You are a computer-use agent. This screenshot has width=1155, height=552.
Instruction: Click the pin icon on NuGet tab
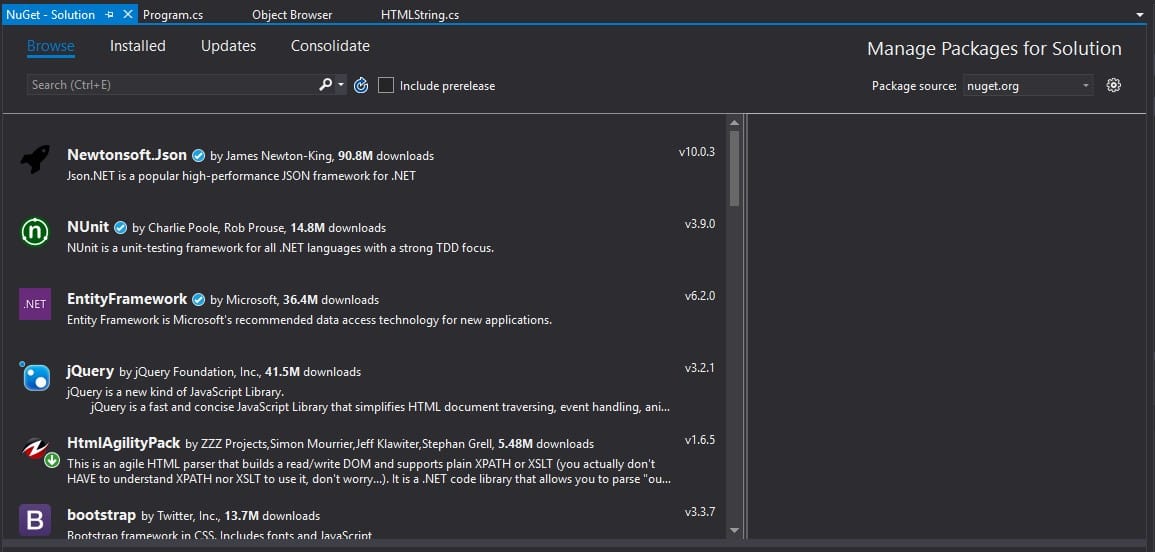coord(110,15)
